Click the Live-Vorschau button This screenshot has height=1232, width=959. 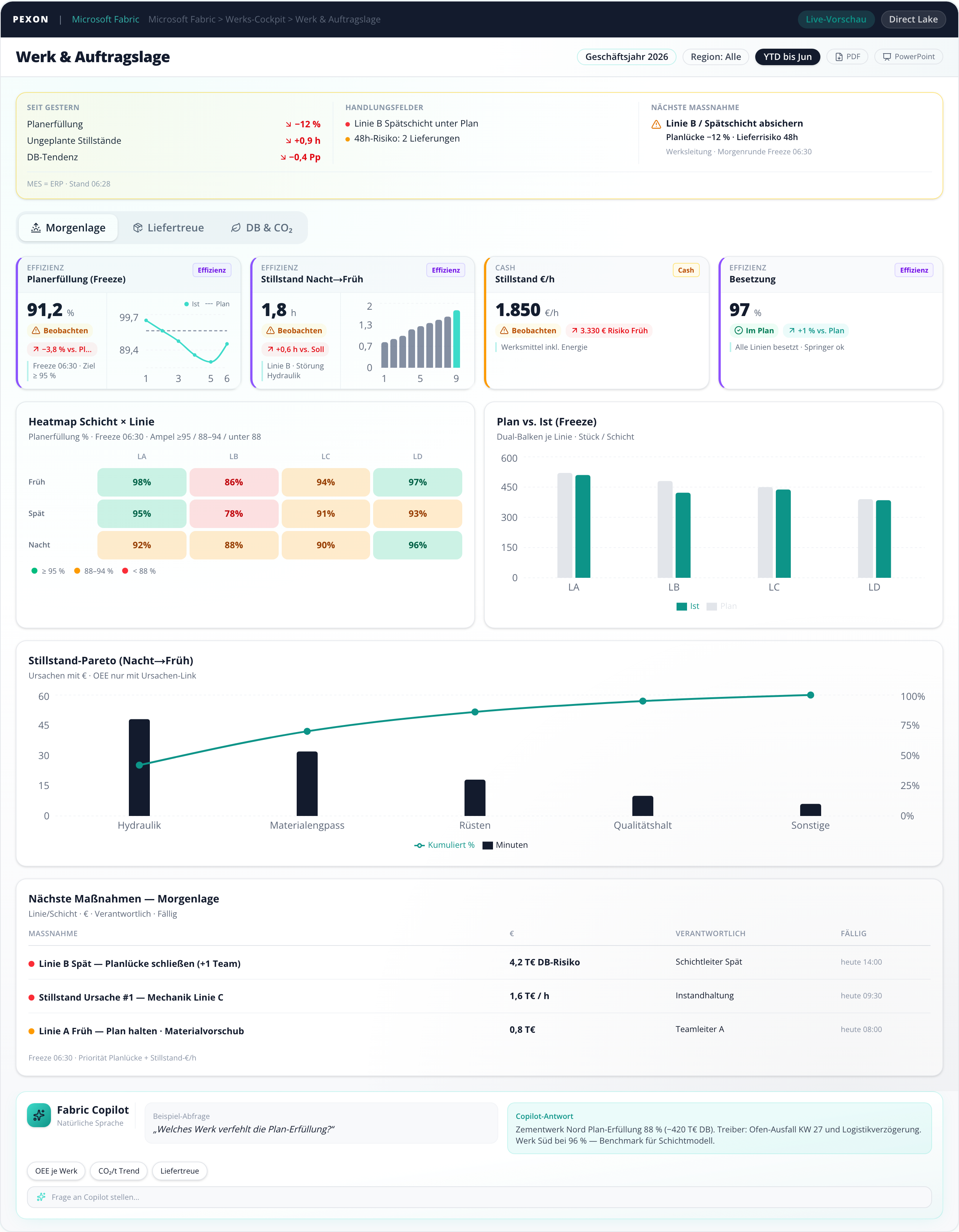[836, 19]
